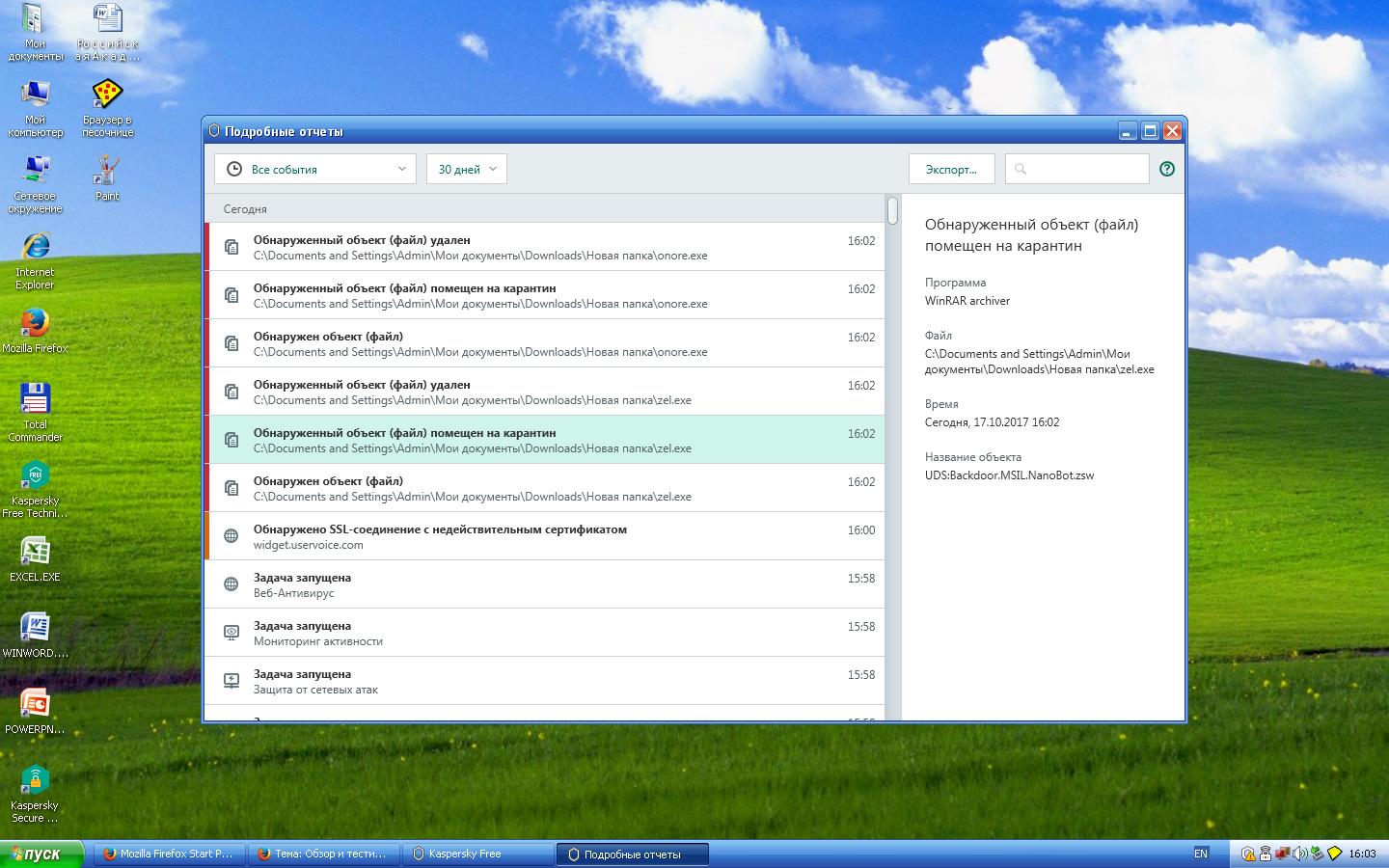This screenshot has width=1389, height=868.
Task: Click the 'Защита от сетевых атак' task icon
Action: (231, 681)
